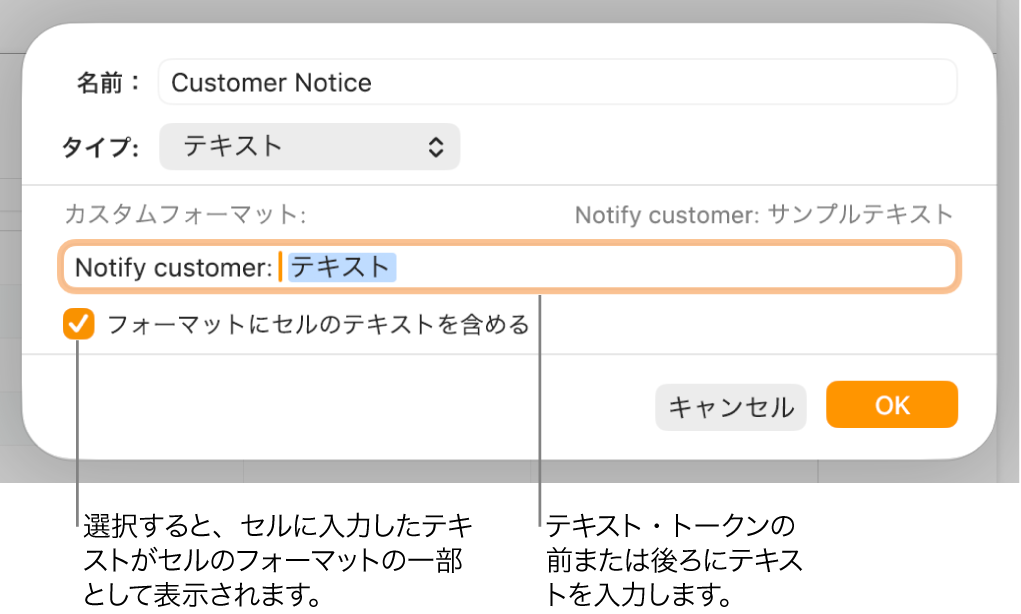Confirm with the orange OK button
Screen dimensions: 1021x614
pyautogui.click(x=891, y=405)
